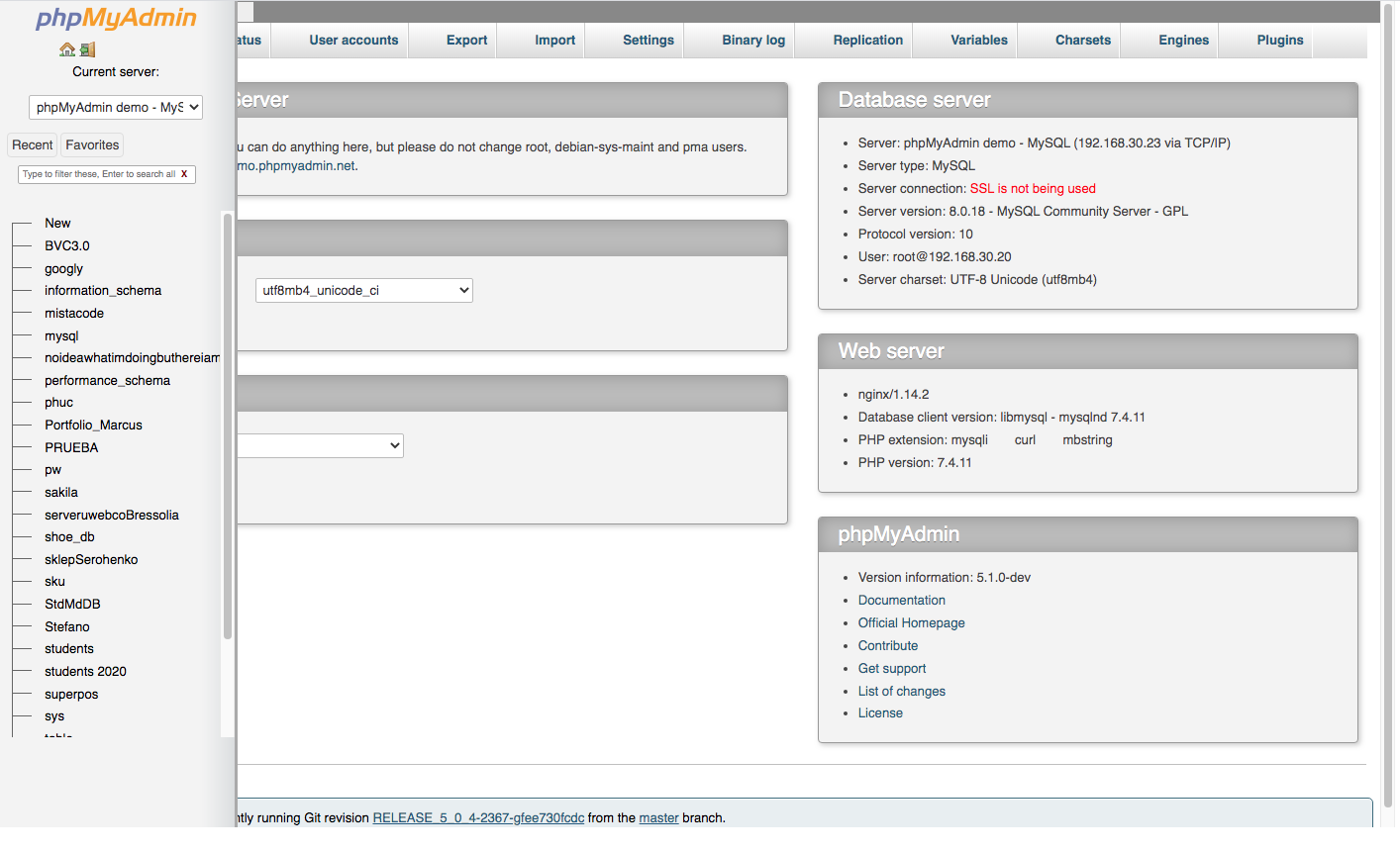This screenshot has width=1400, height=853.
Task: Select the Stefano database
Action: pos(66,626)
